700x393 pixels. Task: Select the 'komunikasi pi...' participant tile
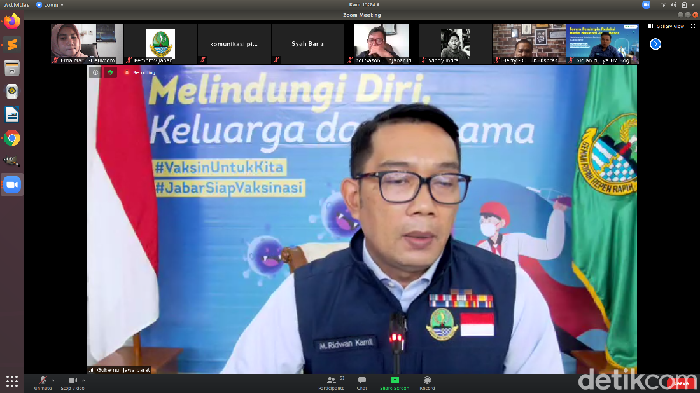(x=234, y=44)
